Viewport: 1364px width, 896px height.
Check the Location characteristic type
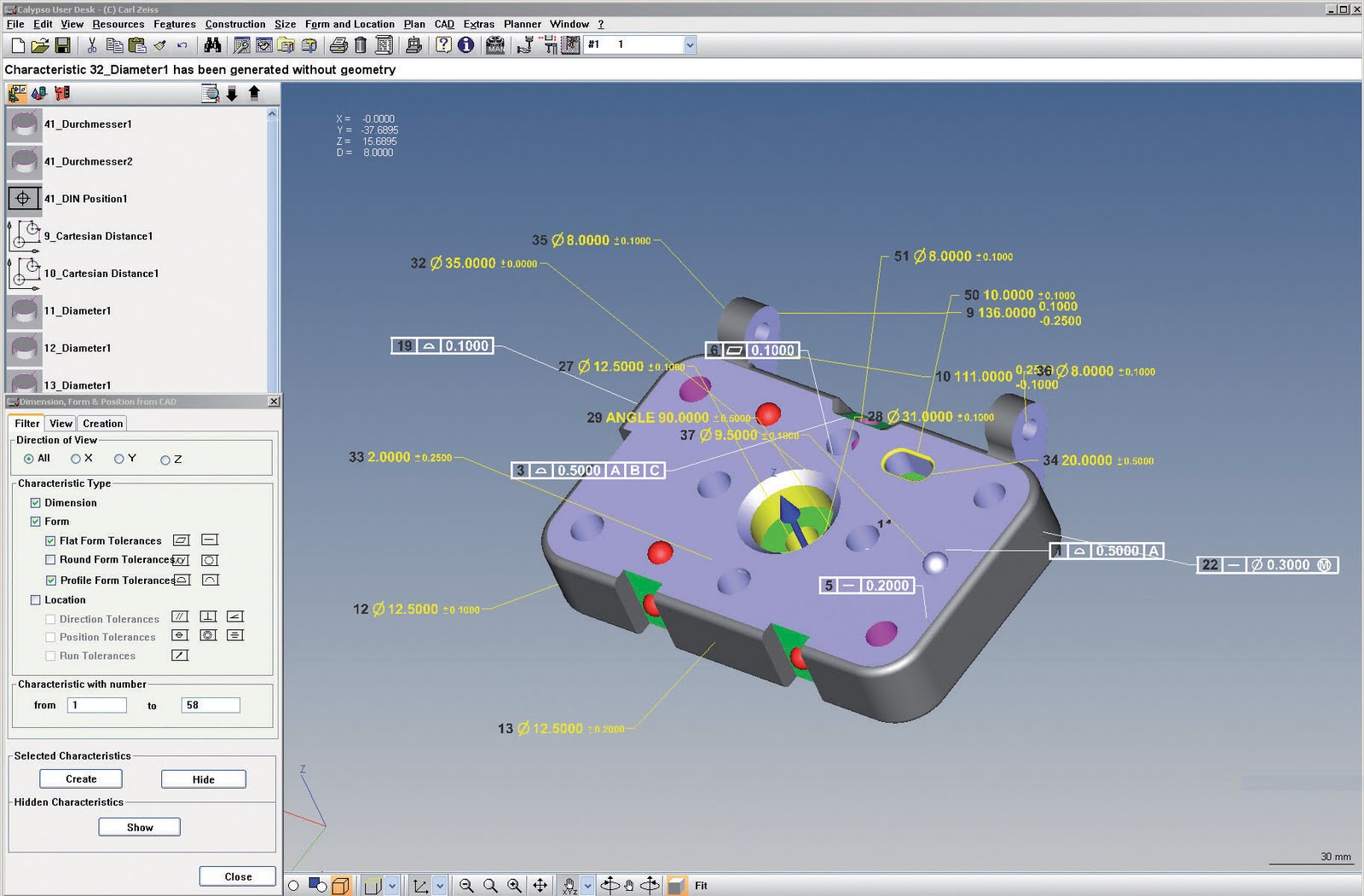[x=36, y=600]
